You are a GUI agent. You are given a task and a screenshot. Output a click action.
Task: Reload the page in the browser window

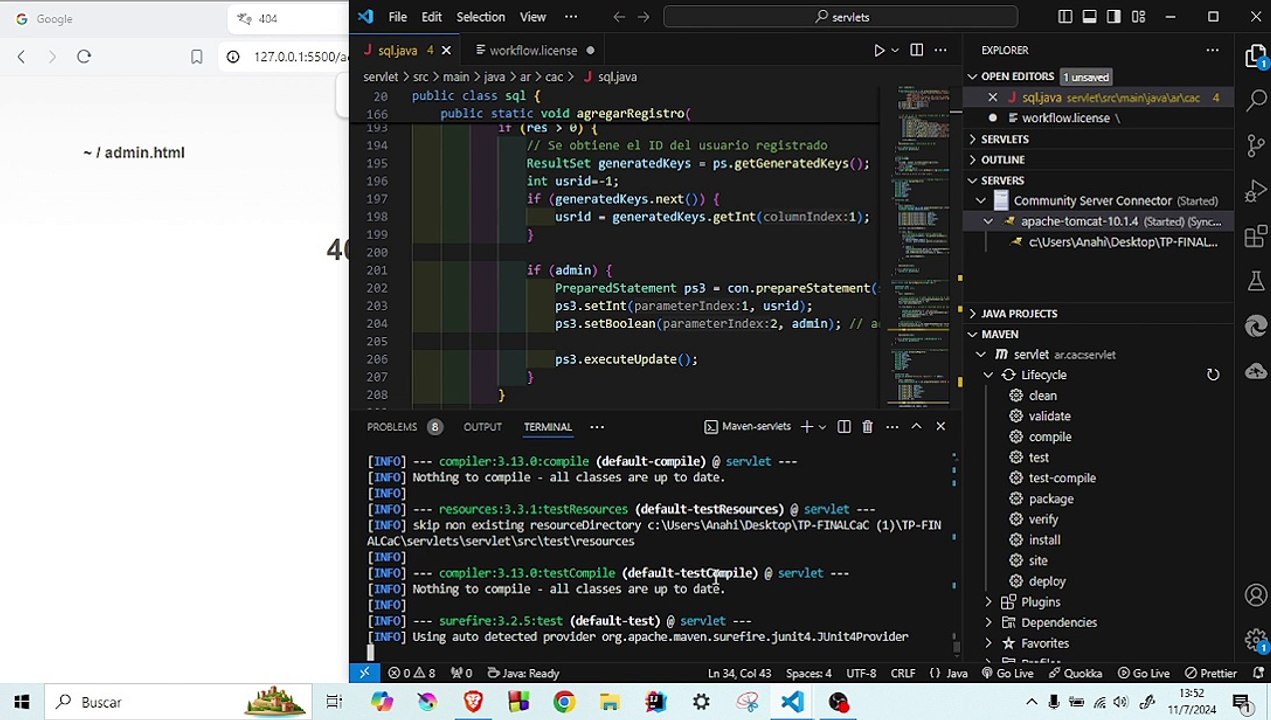84,57
